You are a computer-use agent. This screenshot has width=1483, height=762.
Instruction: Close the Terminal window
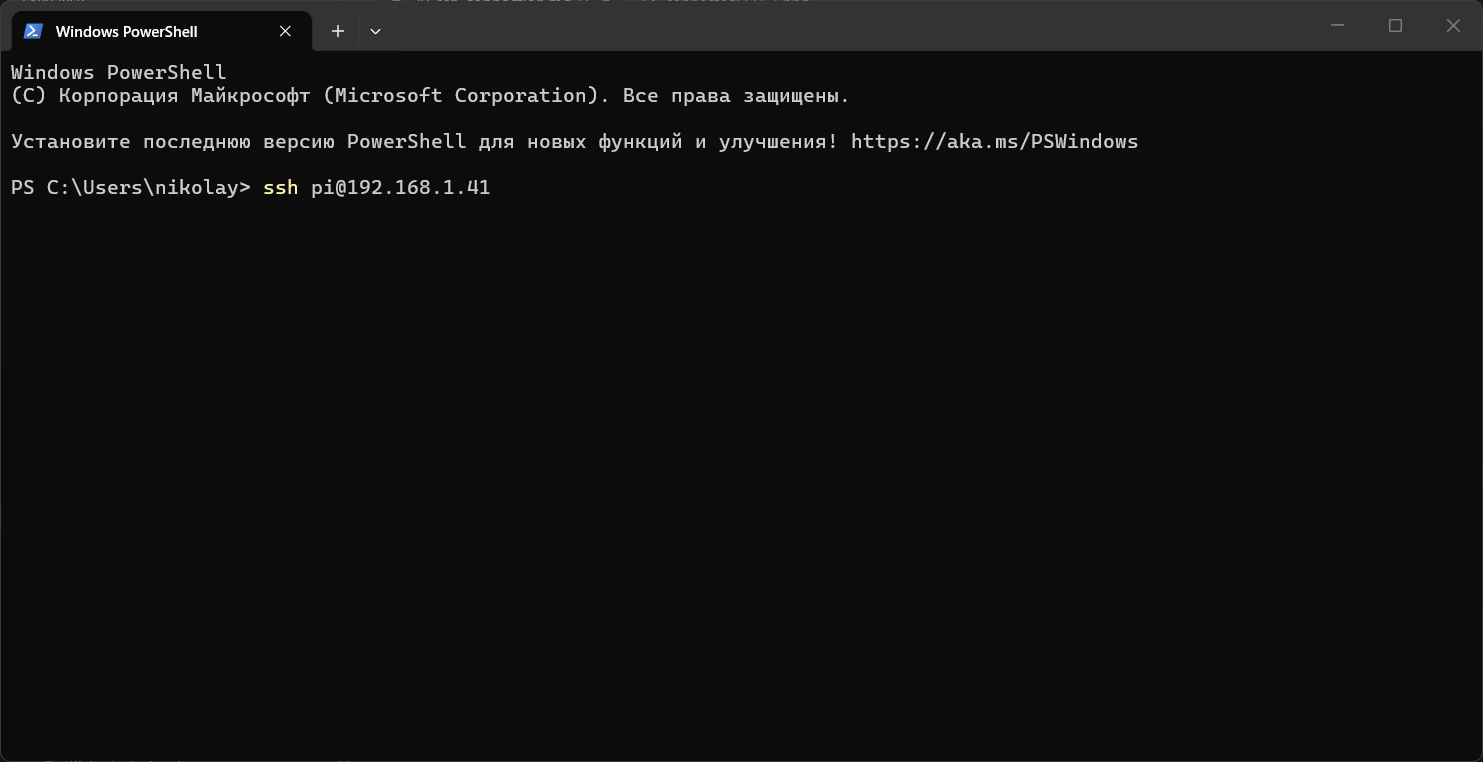tap(1453, 25)
